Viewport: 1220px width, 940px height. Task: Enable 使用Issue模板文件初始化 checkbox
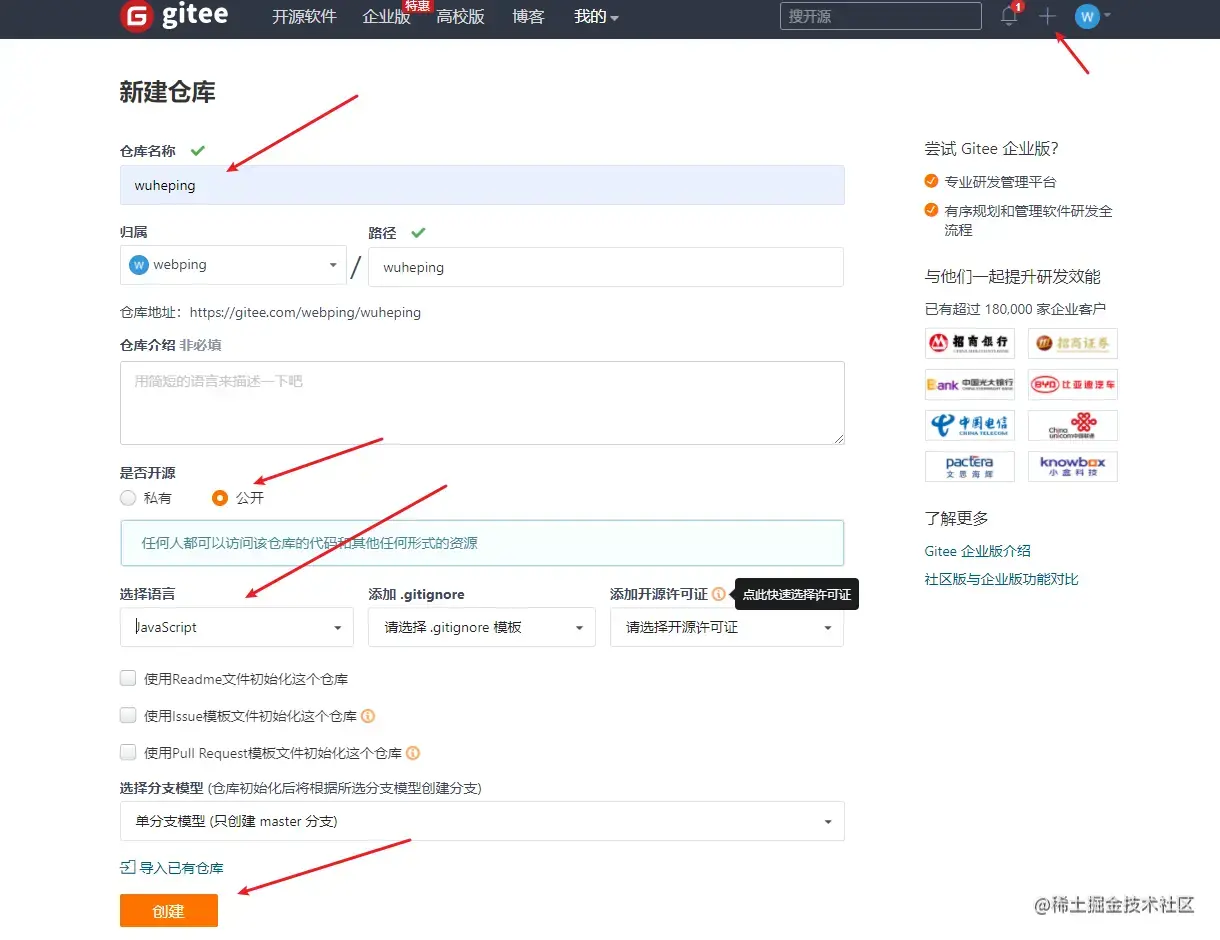(x=128, y=716)
